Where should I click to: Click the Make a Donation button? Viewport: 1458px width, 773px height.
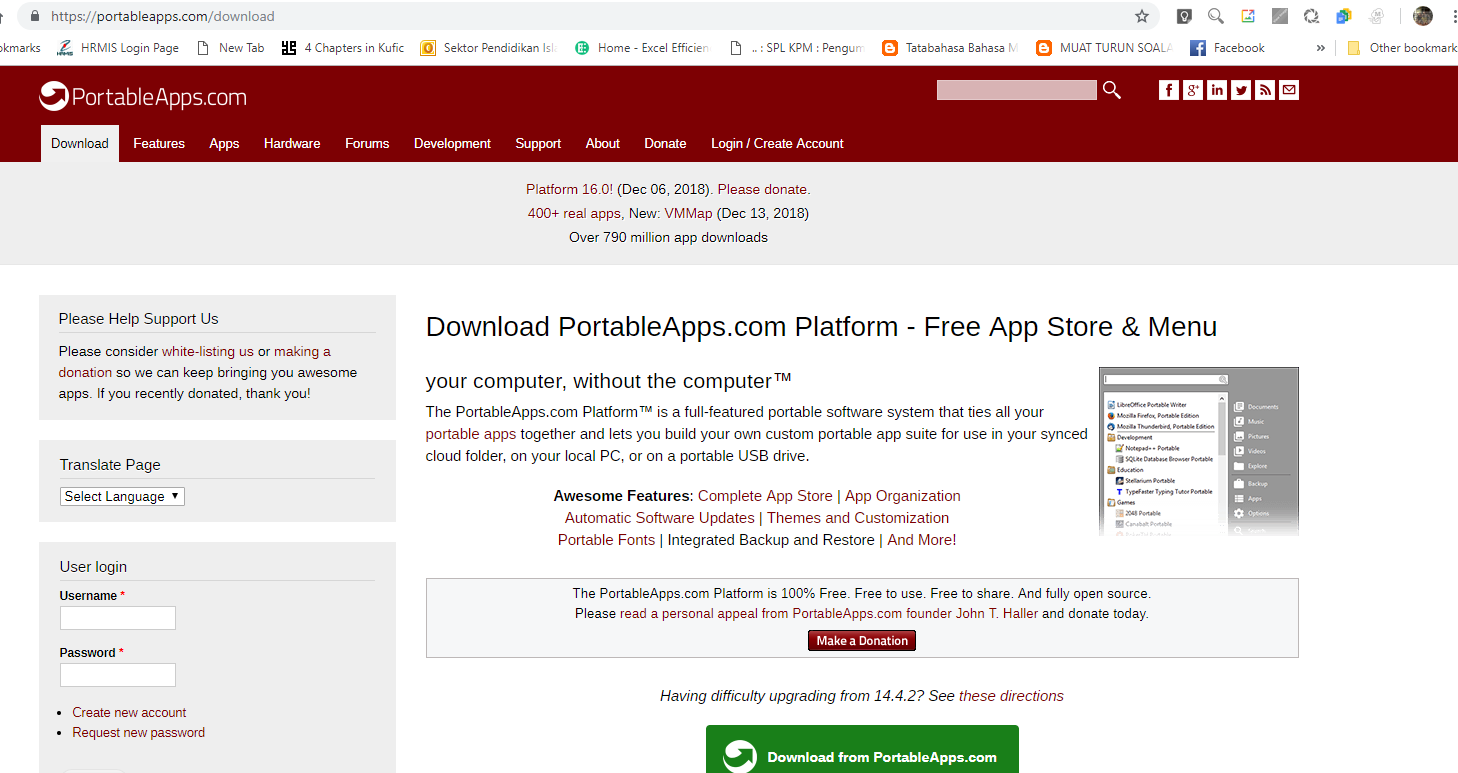point(862,641)
